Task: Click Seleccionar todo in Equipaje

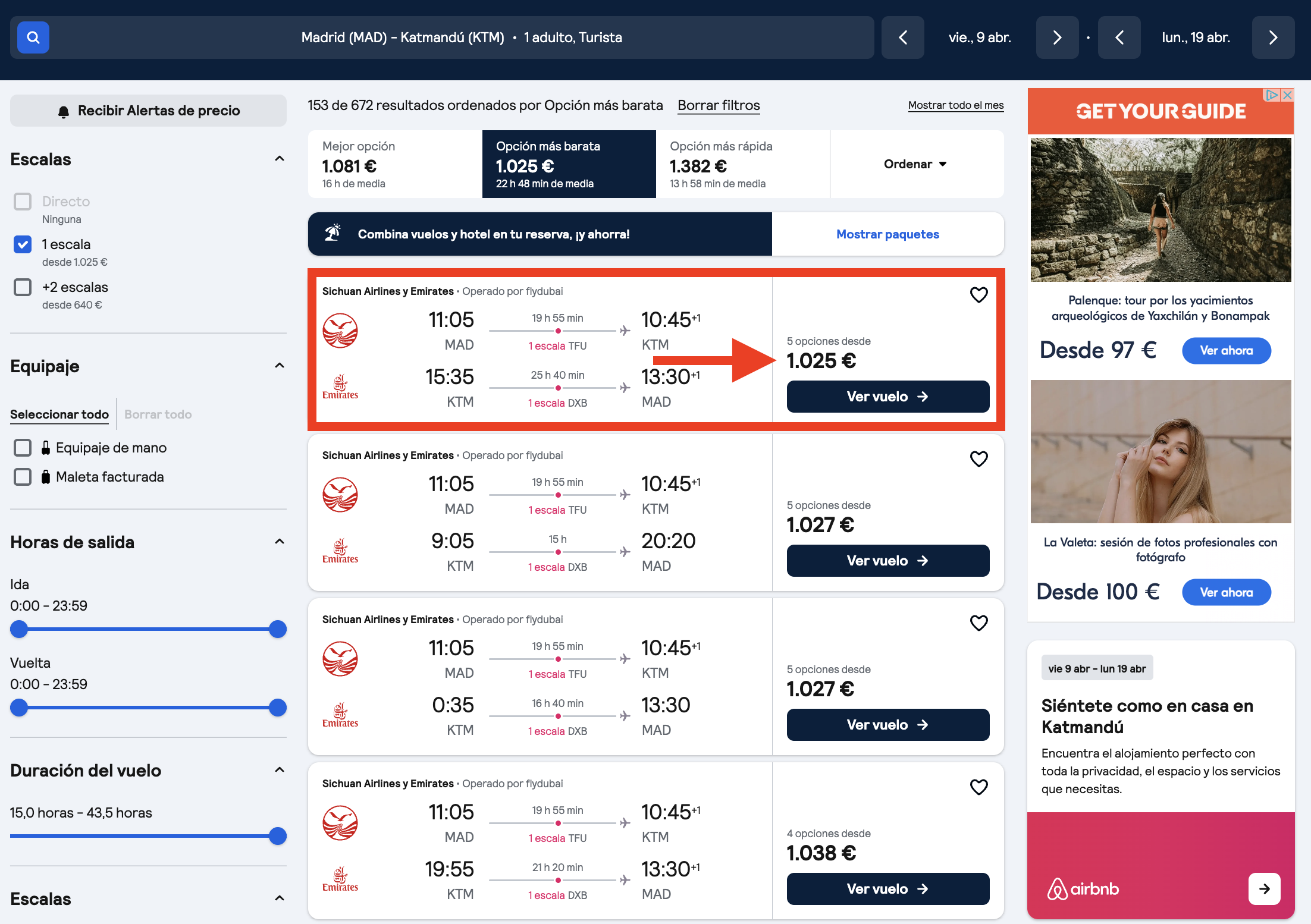Action: pyautogui.click(x=59, y=414)
